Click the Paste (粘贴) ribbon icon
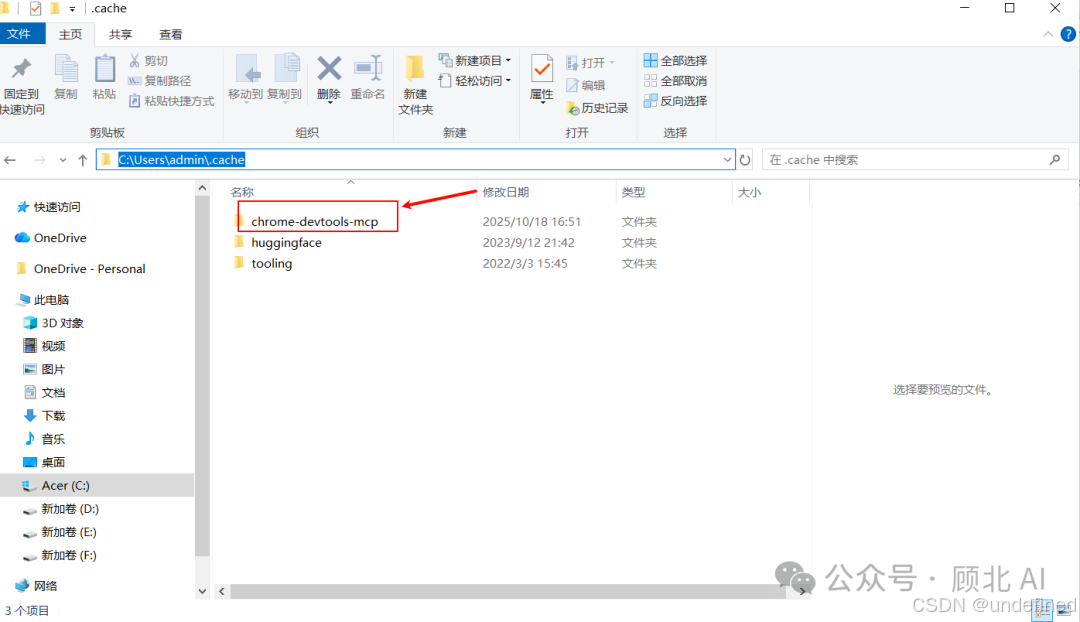1080x622 pixels. (x=105, y=70)
